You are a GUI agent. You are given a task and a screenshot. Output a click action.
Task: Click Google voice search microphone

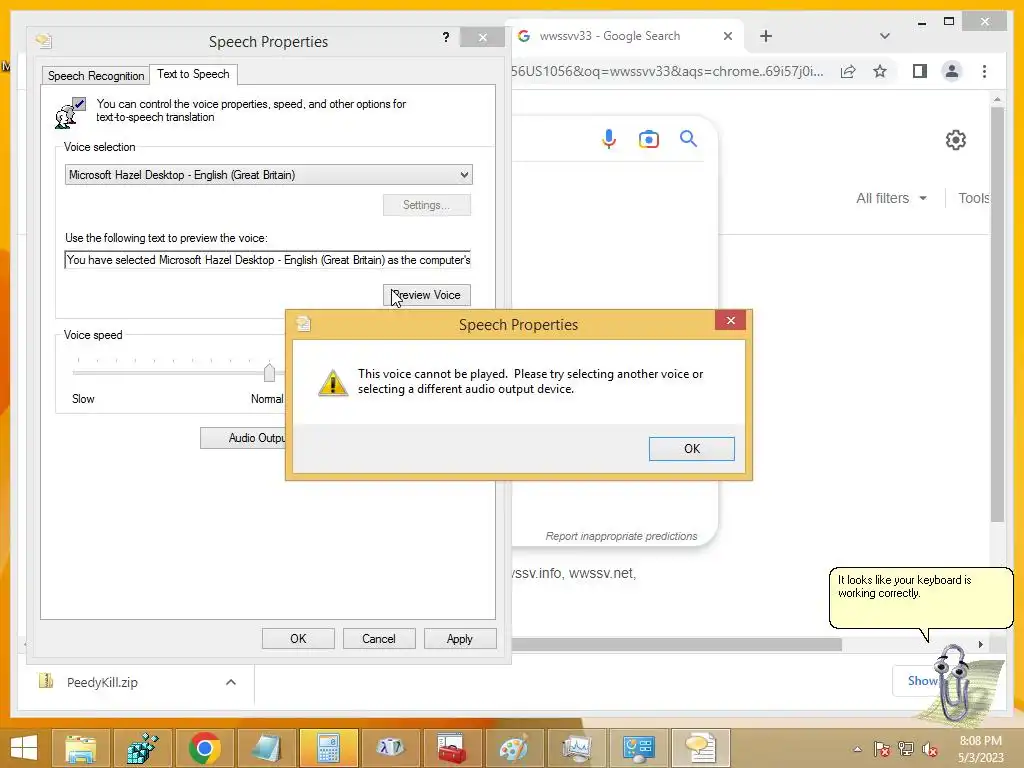(x=609, y=139)
